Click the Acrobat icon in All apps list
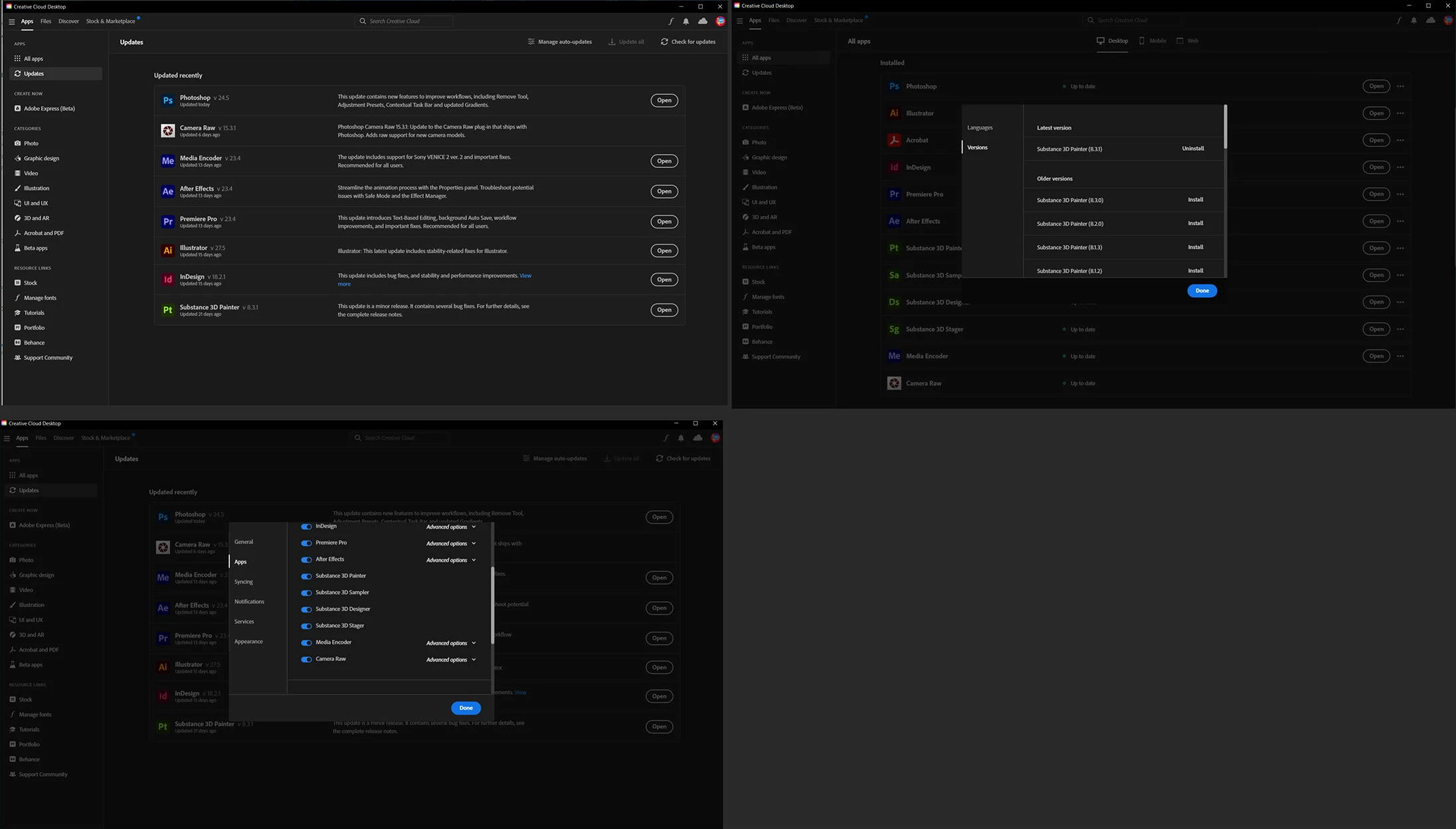This screenshot has height=829, width=1456. pos(894,140)
